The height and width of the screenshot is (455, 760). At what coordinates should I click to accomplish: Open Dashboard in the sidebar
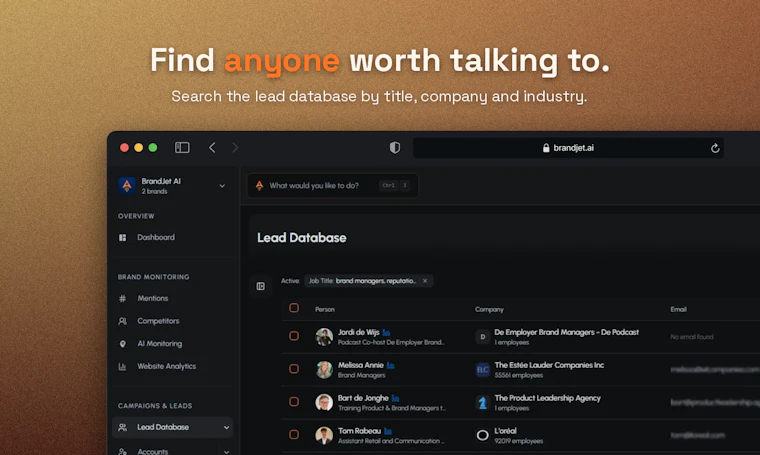pos(156,237)
